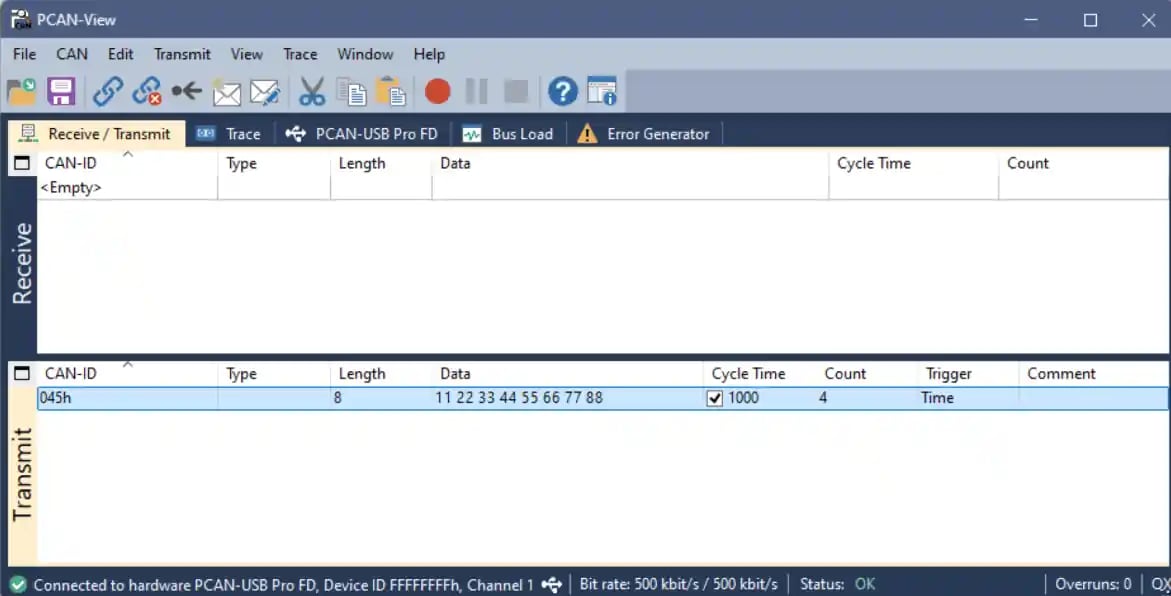This screenshot has width=1171, height=596.
Task: Click the Transmit Trigger column header
Action: click(968, 373)
